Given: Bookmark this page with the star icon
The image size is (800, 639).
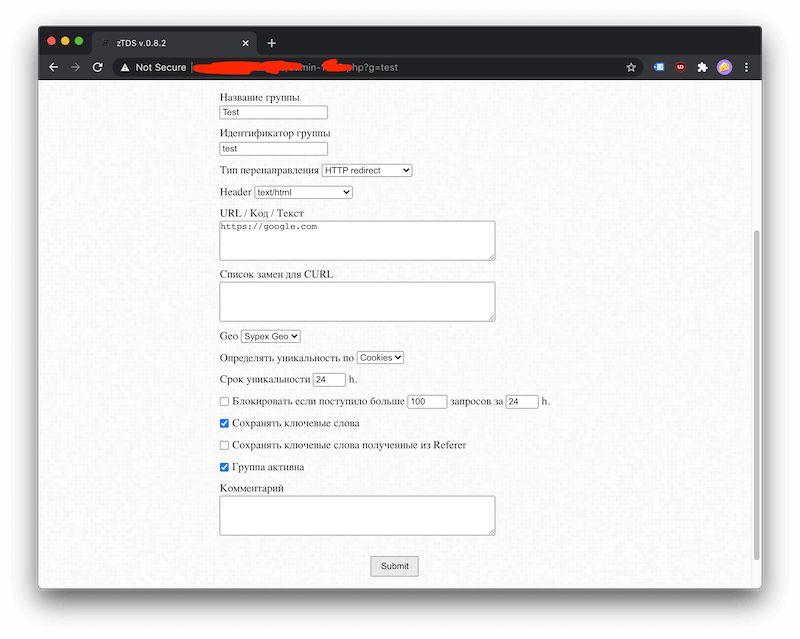Looking at the screenshot, I should coord(631,67).
